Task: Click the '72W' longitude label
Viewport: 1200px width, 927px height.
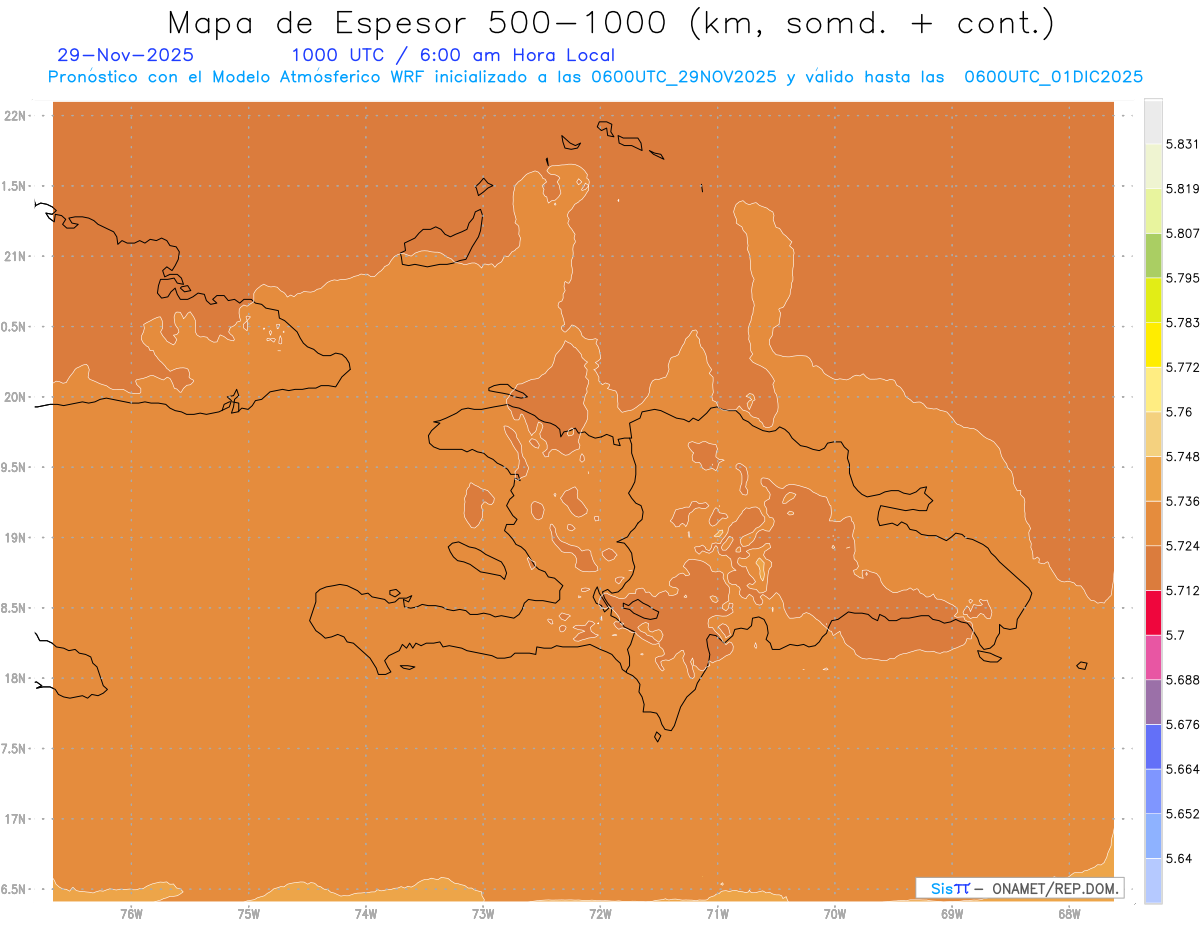Action: click(600, 914)
